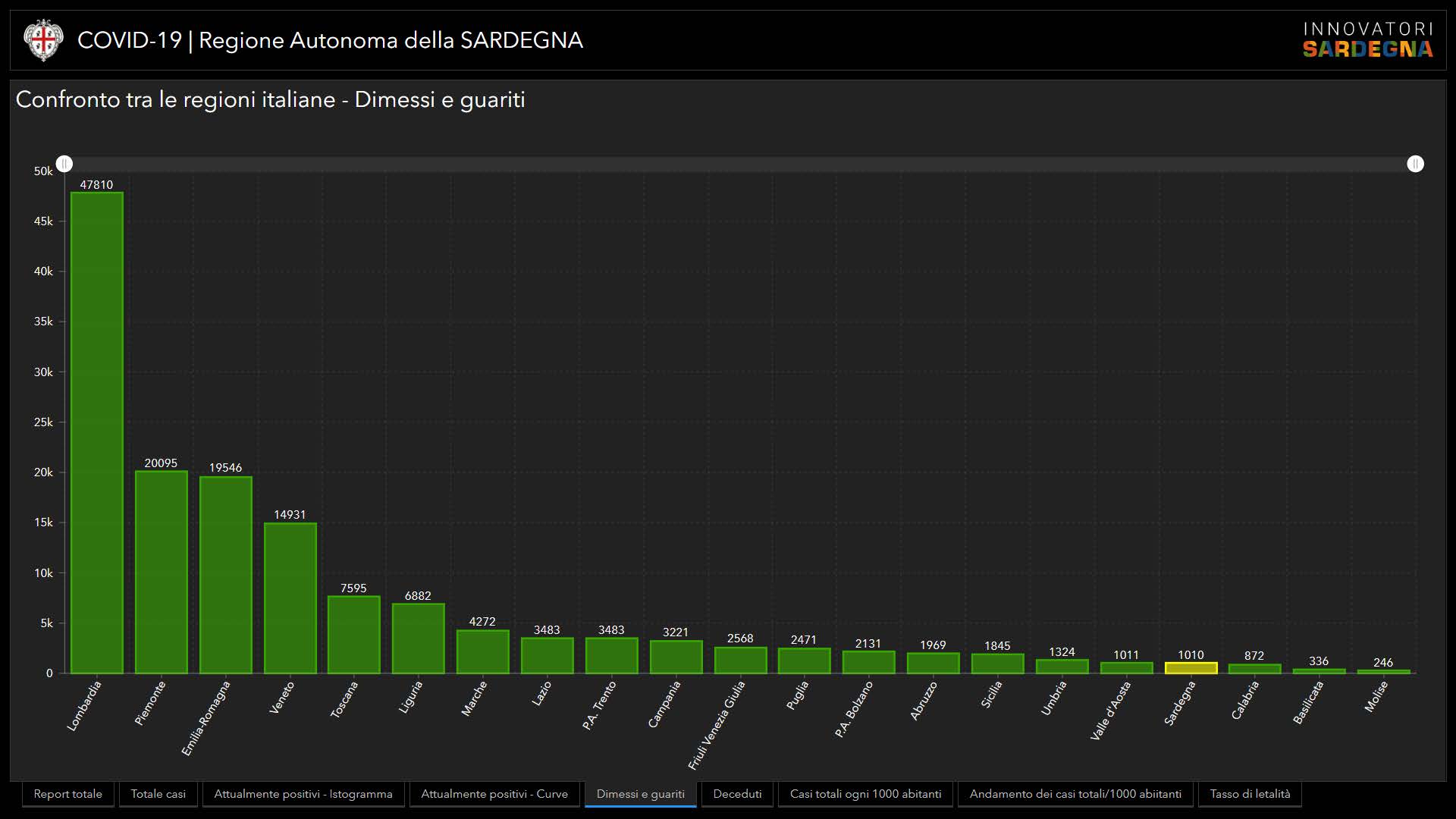The width and height of the screenshot is (1456, 819).
Task: Click the Emilia-Romagna bar
Action: (x=225, y=575)
